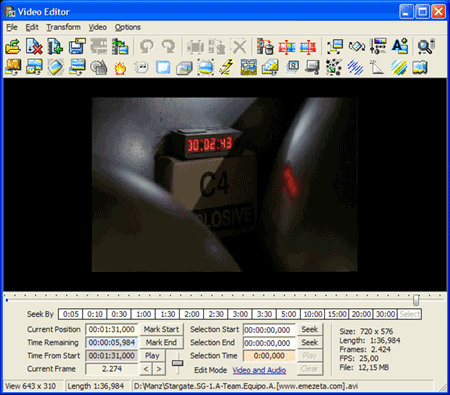
Task: Click the timeline position slider thumb
Action: tap(416, 300)
